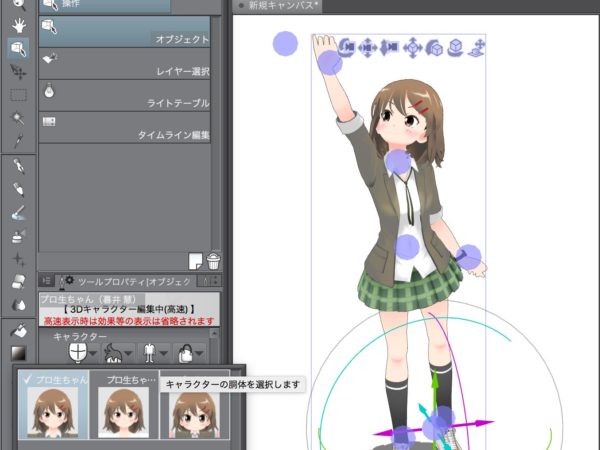Screen dimensions: 600x450
Task: Click the キャラクター section label
Action: pos(80,336)
